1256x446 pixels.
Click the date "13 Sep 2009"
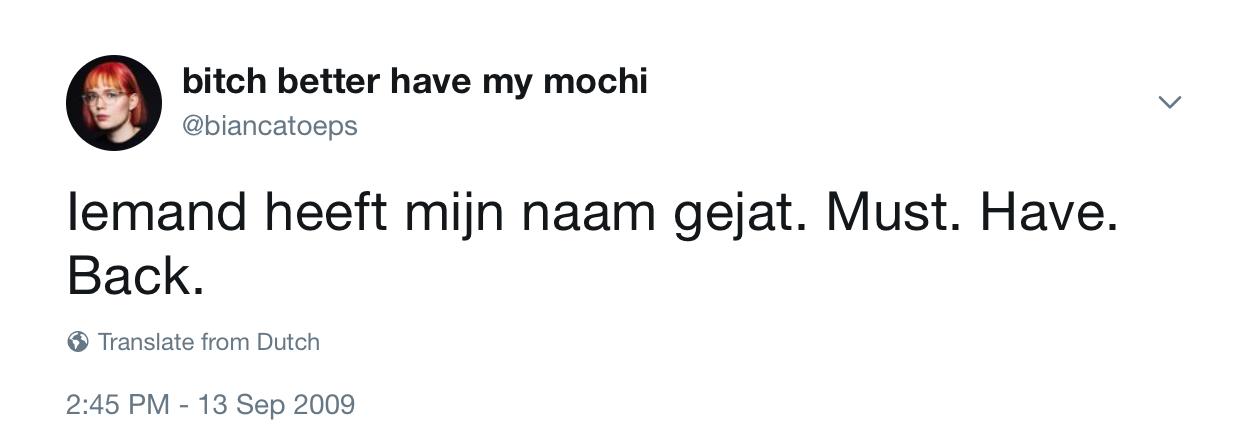click(x=276, y=405)
